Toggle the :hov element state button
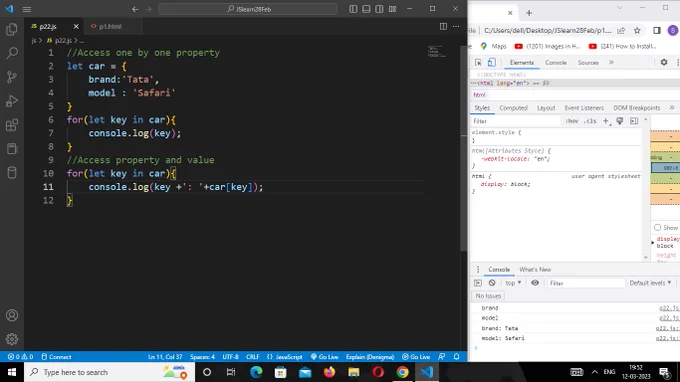 coord(572,121)
